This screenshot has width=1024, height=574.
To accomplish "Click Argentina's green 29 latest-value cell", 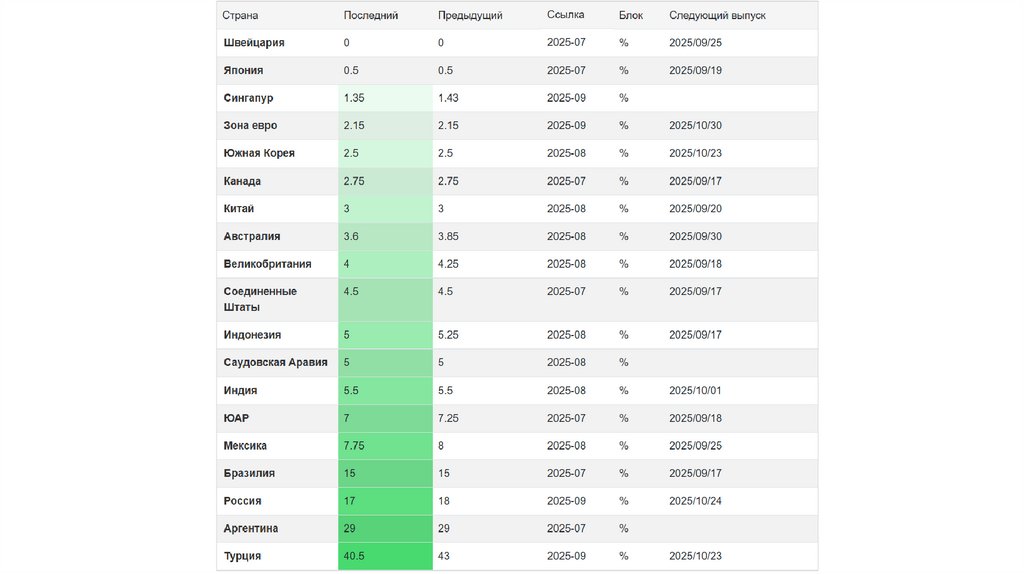I will click(x=385, y=528).
